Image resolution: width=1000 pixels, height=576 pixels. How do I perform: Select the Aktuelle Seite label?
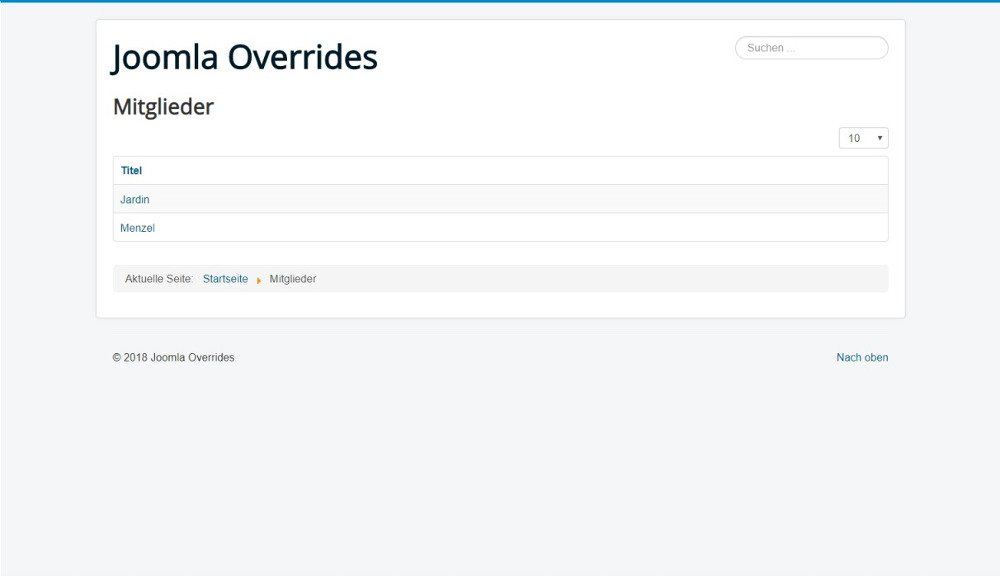[159, 279]
